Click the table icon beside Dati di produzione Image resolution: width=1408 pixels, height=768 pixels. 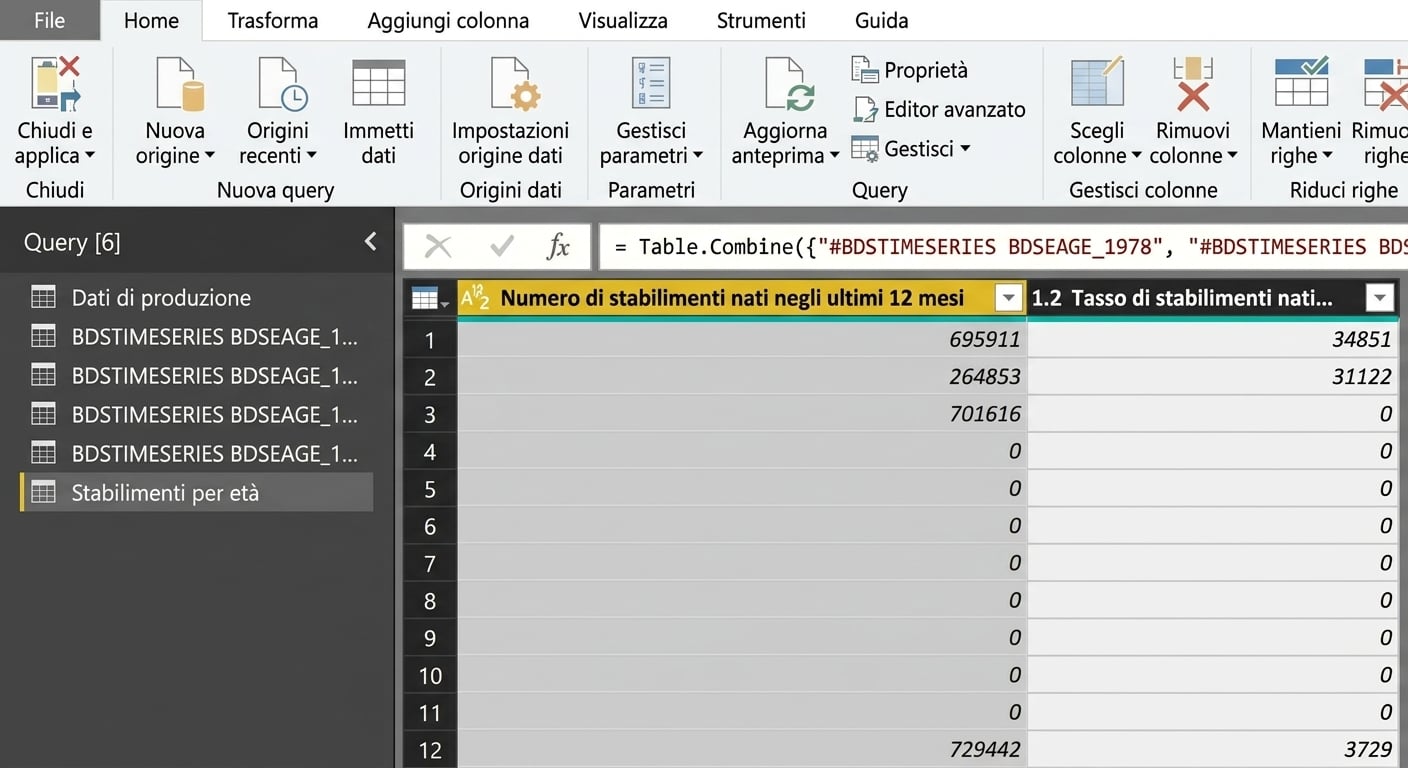tap(43, 297)
